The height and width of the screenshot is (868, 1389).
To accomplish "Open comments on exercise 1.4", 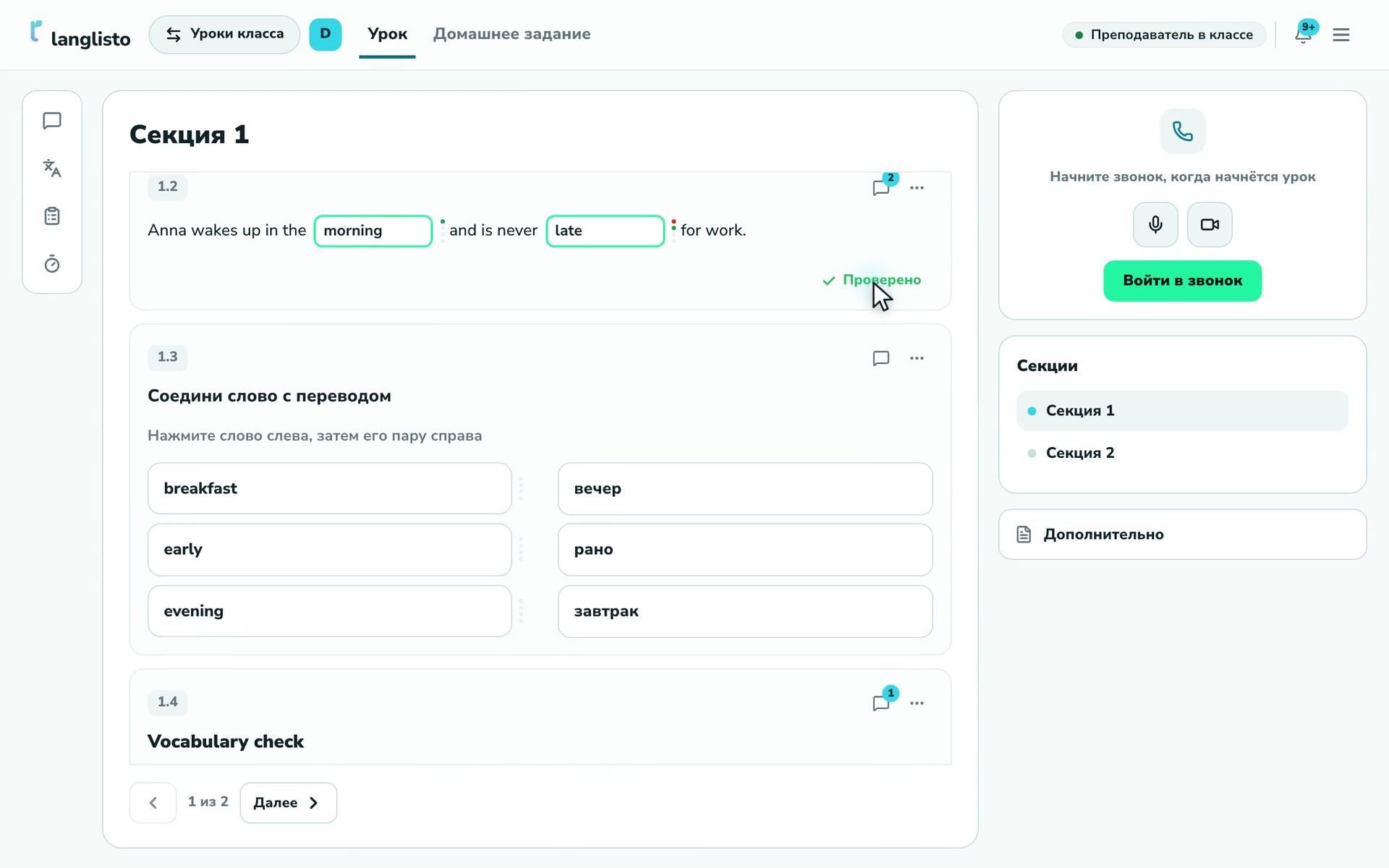I will 881,702.
